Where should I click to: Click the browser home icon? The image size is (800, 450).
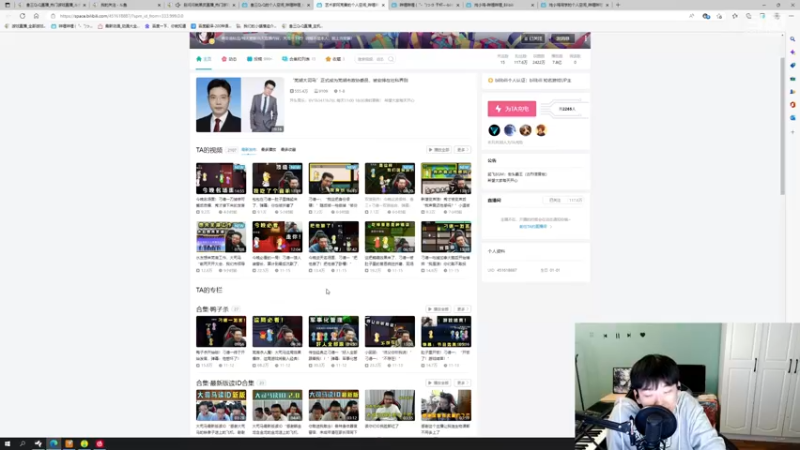pos(36,16)
